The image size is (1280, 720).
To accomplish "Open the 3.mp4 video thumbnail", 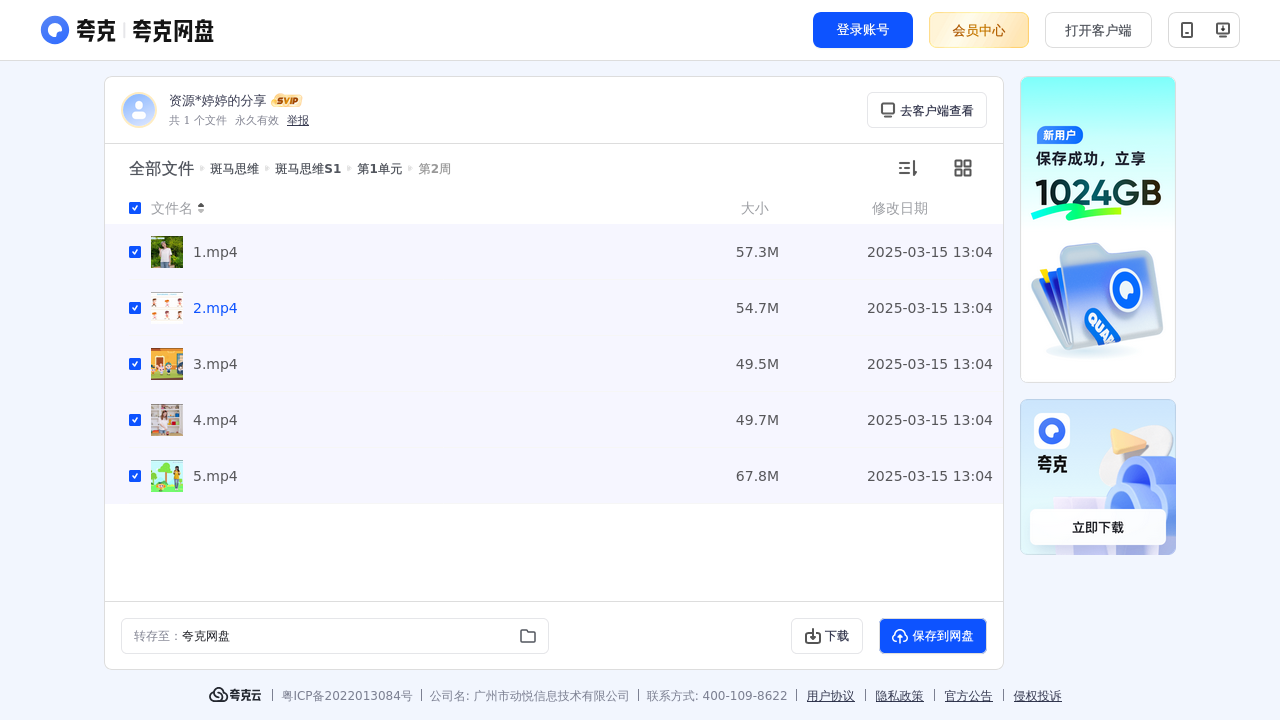I will 167,364.
